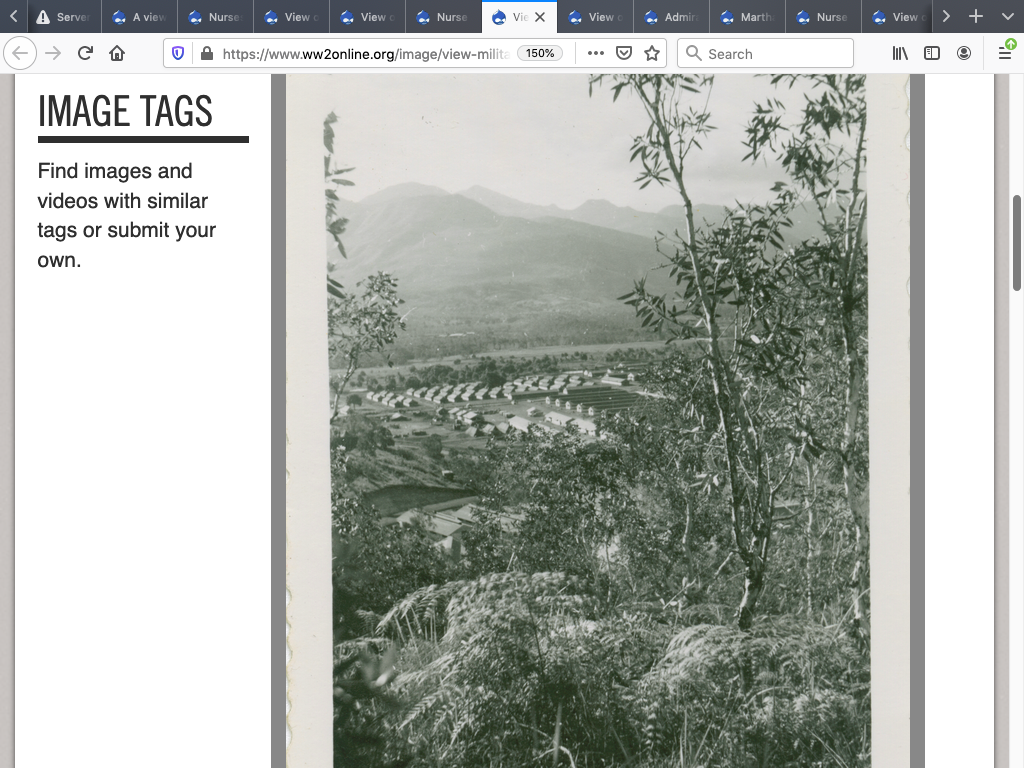Open the Library bookmarks and history icon

coord(900,53)
